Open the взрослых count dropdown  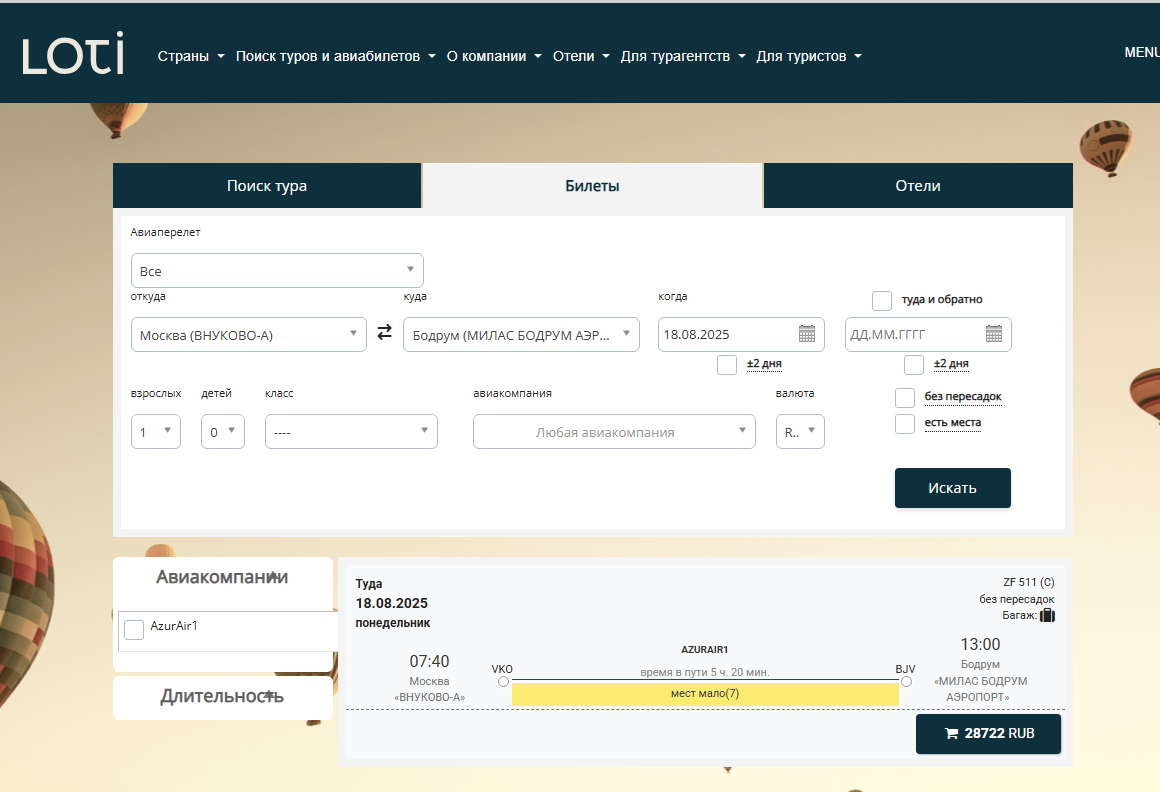(x=155, y=431)
